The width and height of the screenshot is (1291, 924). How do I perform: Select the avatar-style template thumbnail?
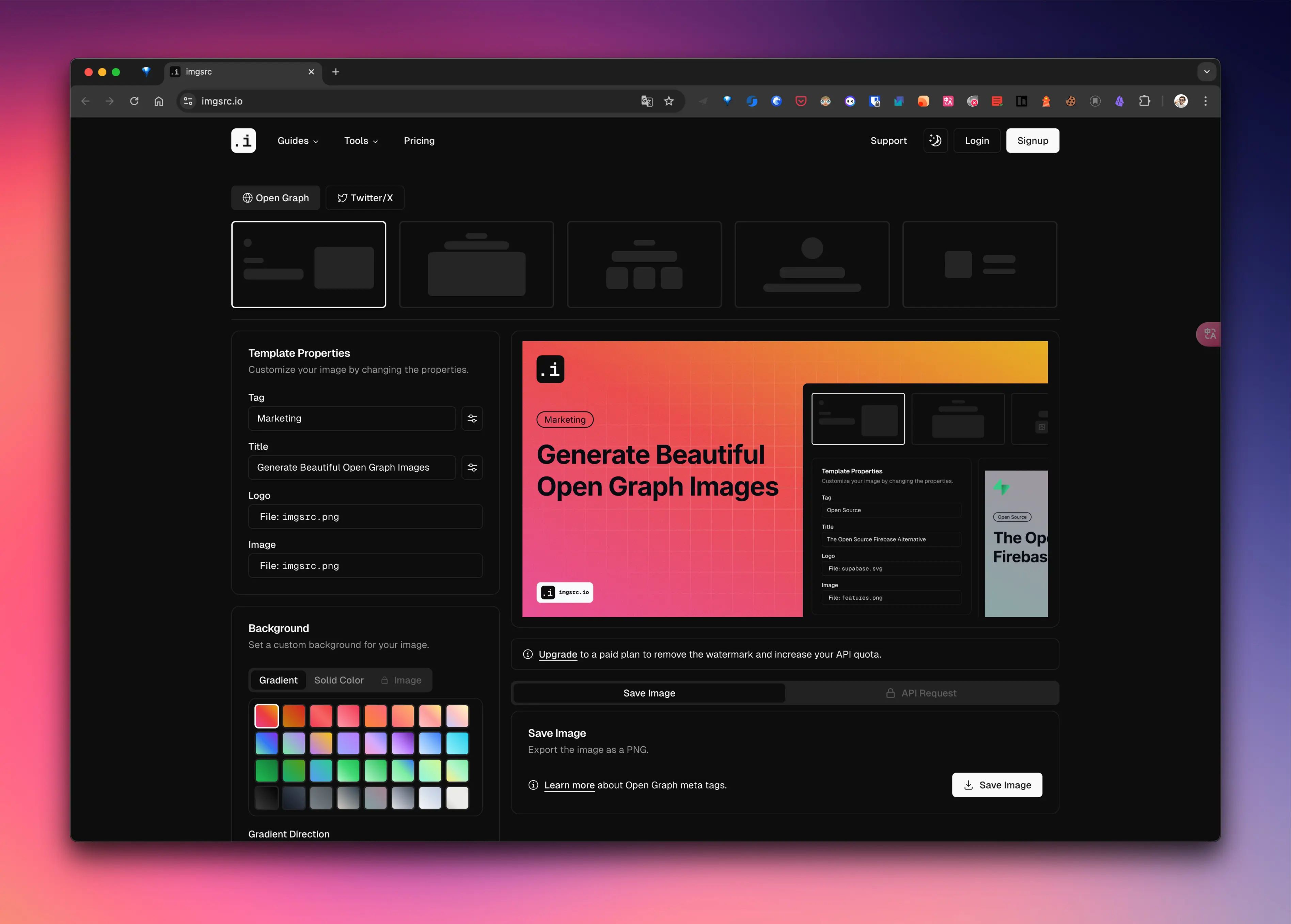(x=812, y=265)
